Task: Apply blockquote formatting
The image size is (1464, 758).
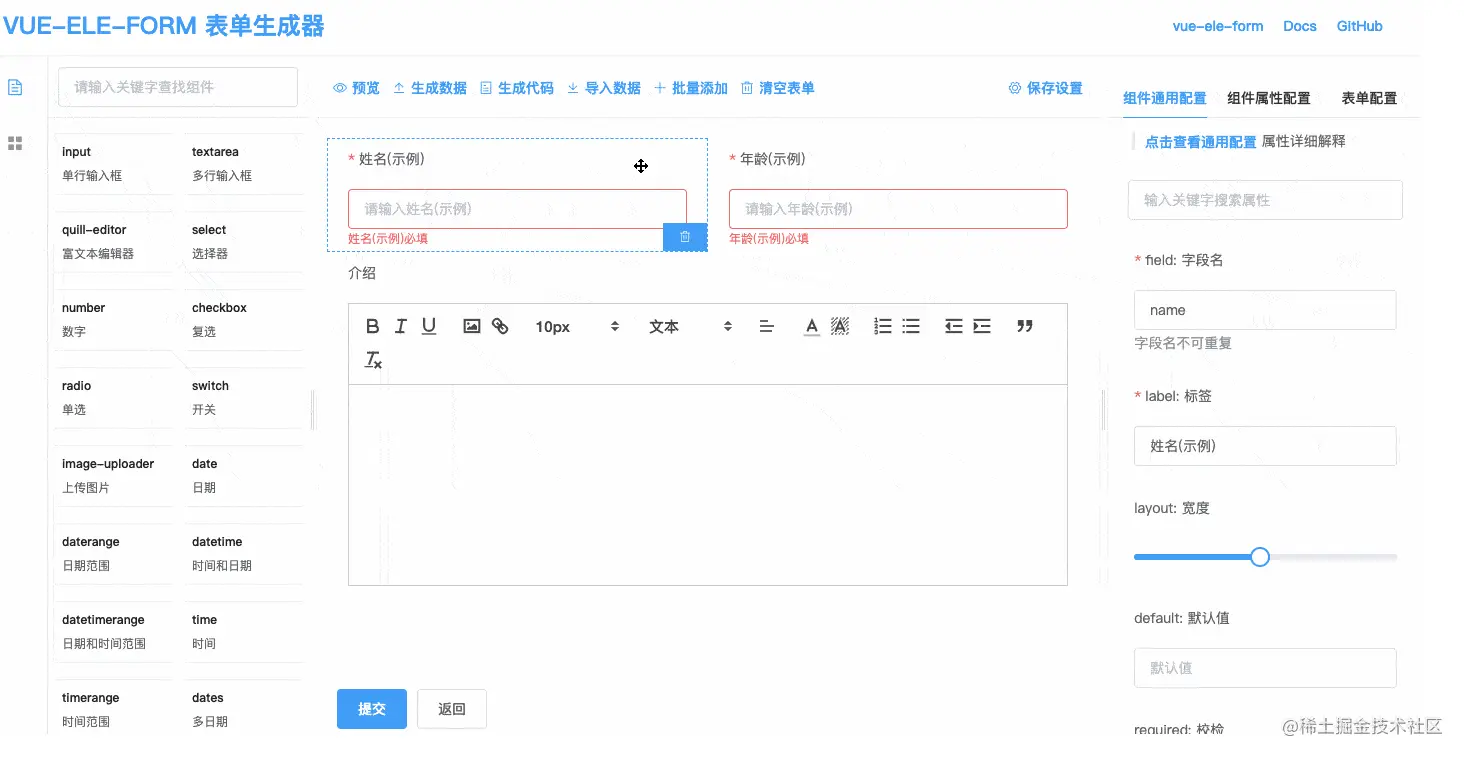Action: coord(1025,326)
